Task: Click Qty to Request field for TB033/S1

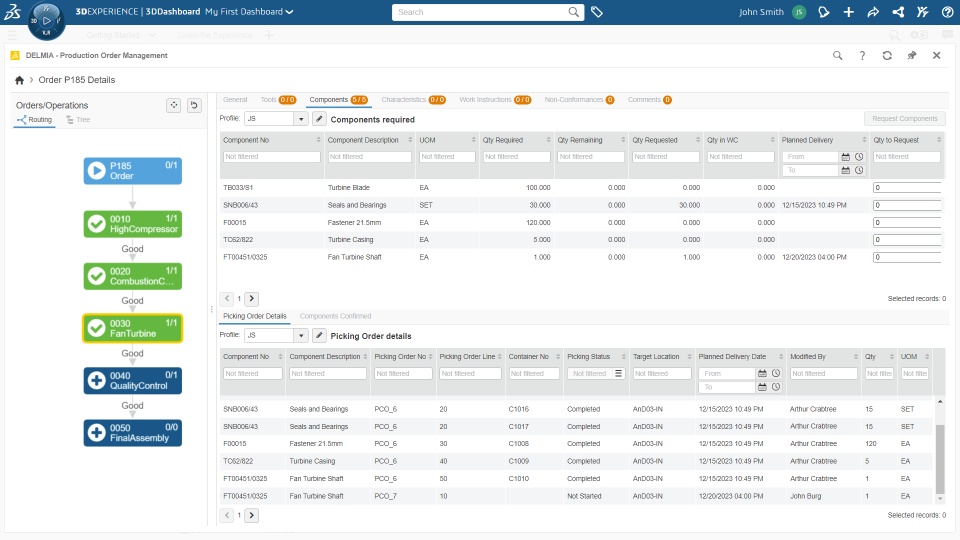Action: point(907,187)
